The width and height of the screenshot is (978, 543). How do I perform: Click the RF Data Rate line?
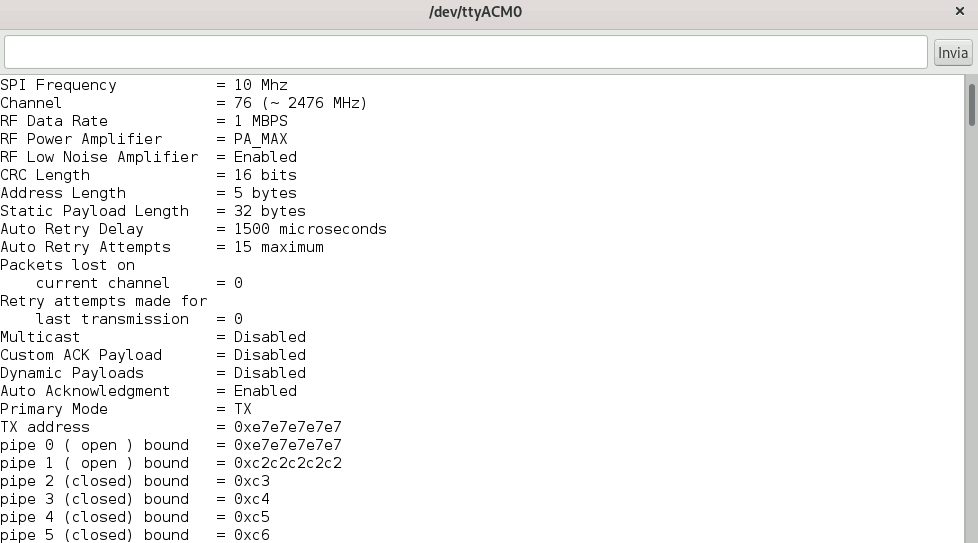tap(144, 121)
